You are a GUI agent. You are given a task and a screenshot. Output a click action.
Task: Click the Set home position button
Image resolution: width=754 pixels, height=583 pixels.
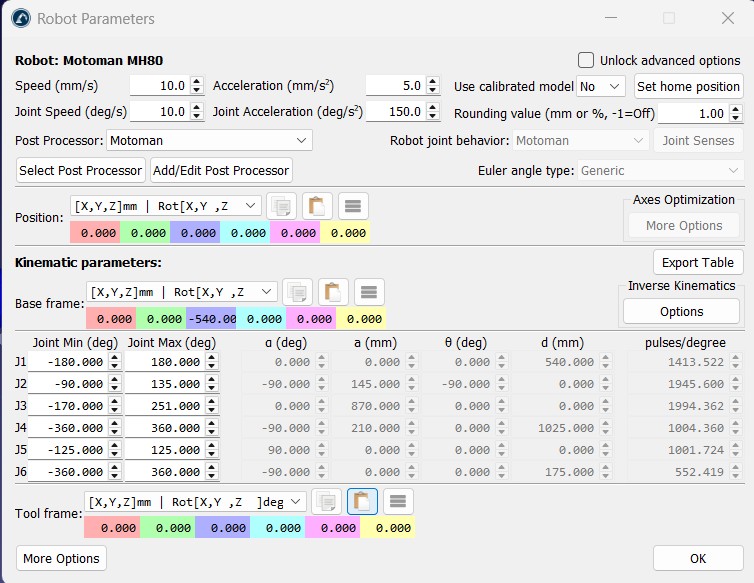[x=688, y=87]
